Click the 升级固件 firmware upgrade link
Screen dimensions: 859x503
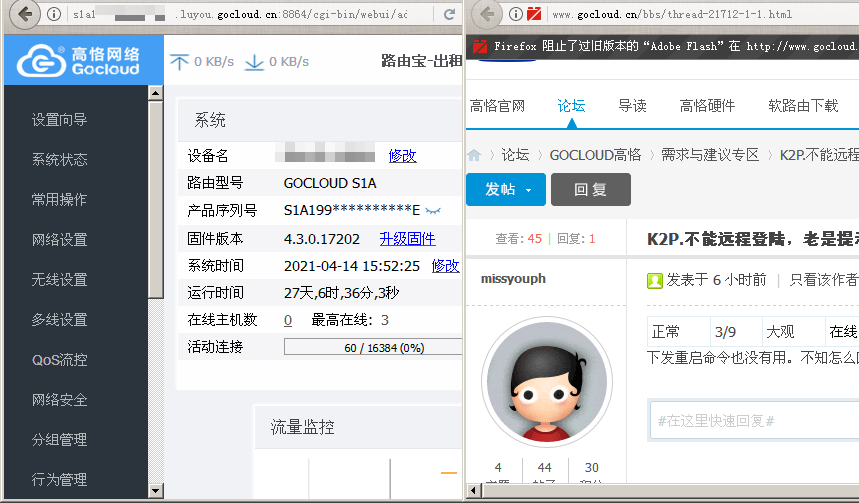[x=407, y=238]
